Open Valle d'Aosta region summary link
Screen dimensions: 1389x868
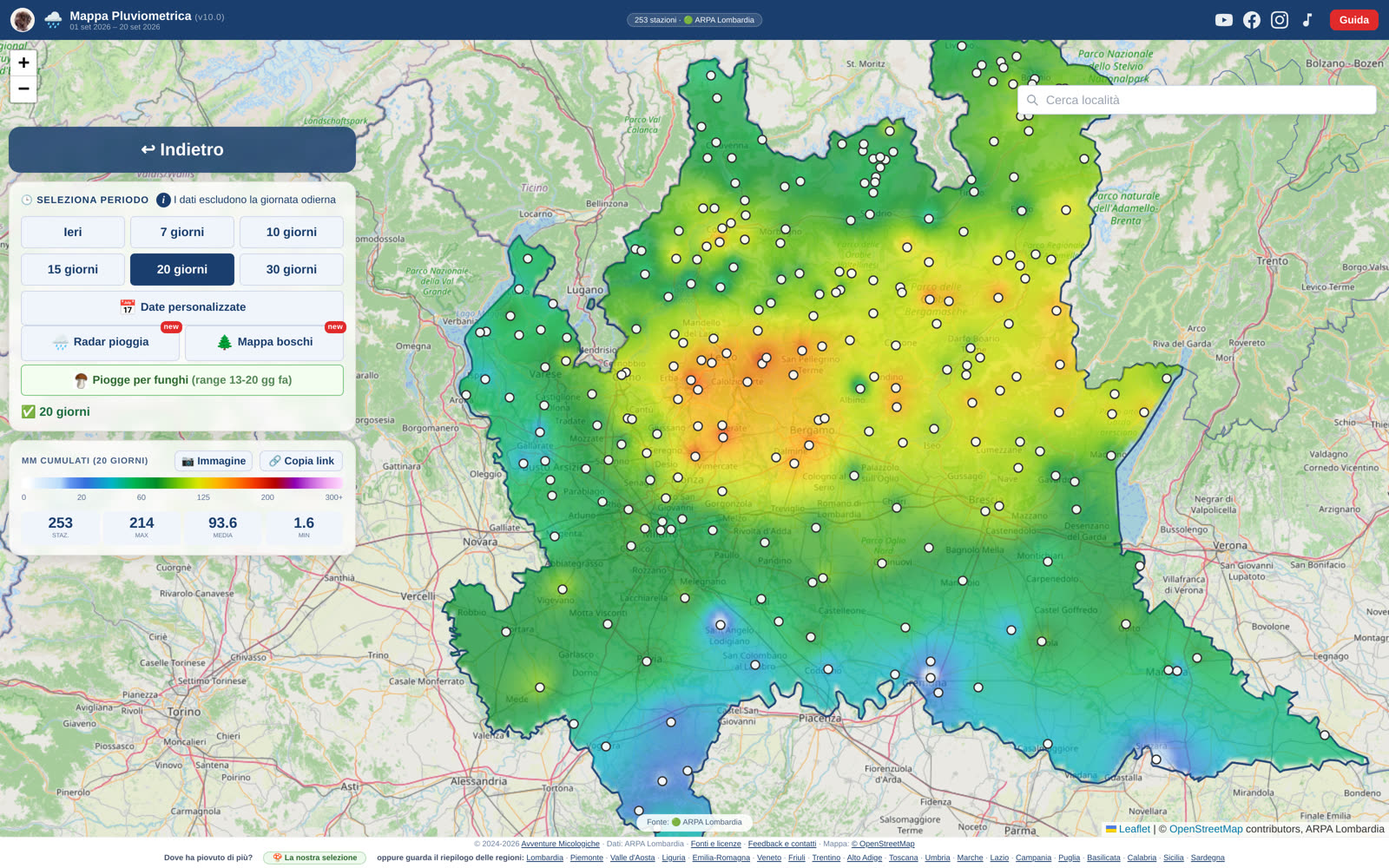coord(633,858)
